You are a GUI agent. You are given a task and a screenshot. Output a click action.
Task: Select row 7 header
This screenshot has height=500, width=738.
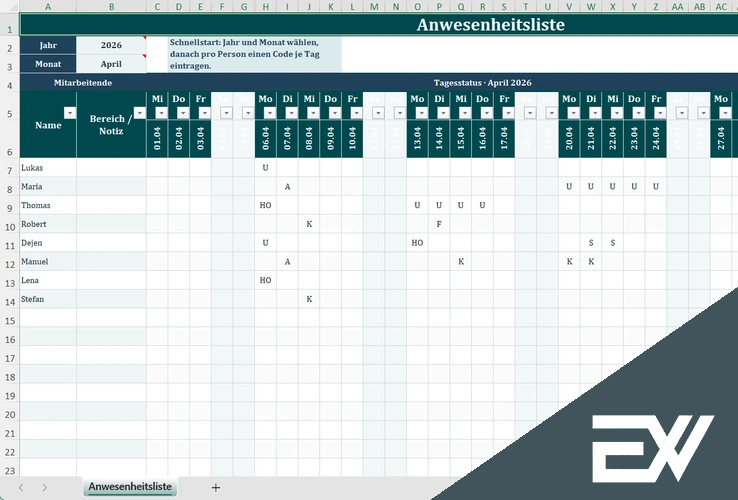pos(9,168)
